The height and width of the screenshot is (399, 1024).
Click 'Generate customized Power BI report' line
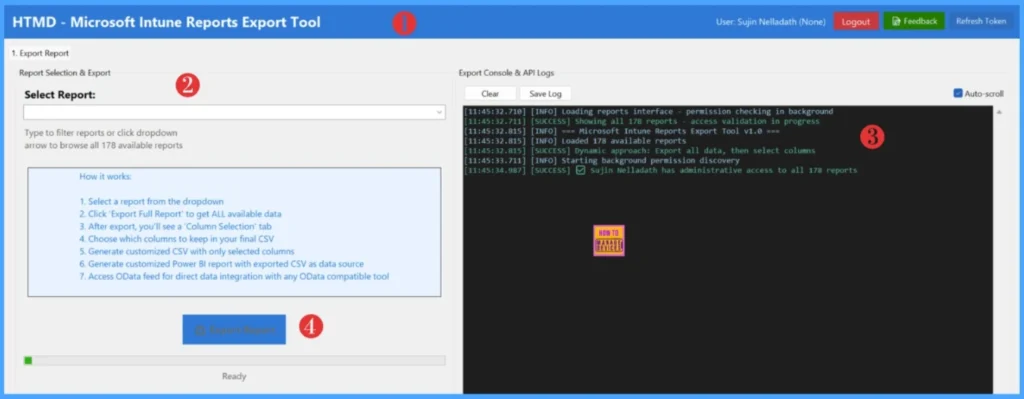click(x=221, y=263)
